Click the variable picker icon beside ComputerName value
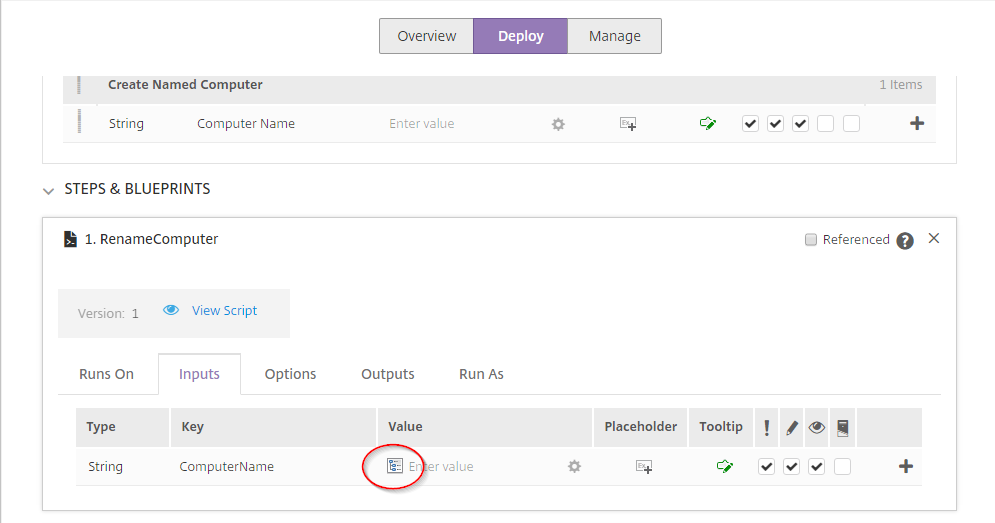The height and width of the screenshot is (523, 995). 395,466
